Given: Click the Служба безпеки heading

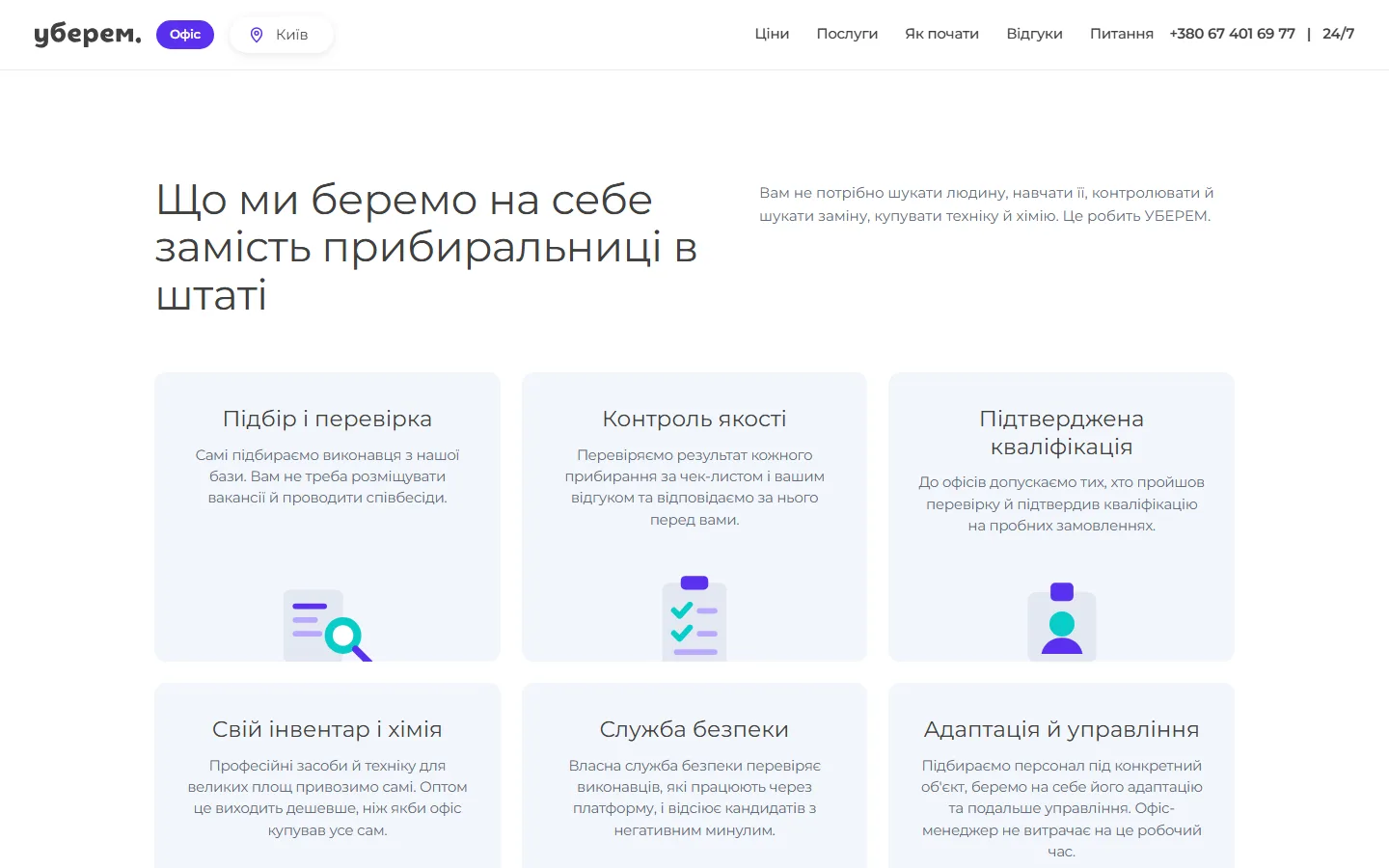Looking at the screenshot, I should point(694,729).
